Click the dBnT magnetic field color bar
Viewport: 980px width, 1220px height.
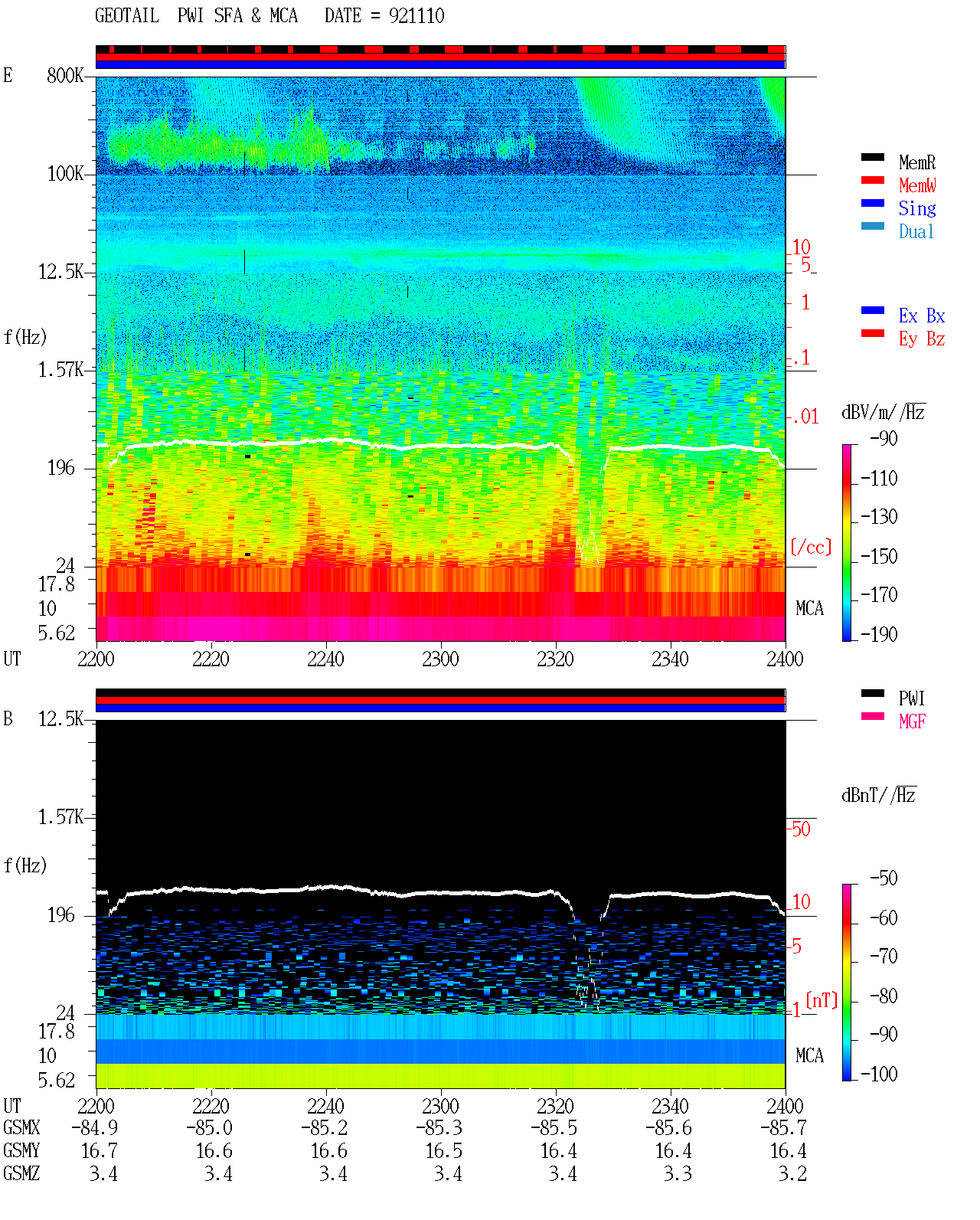coord(847,983)
